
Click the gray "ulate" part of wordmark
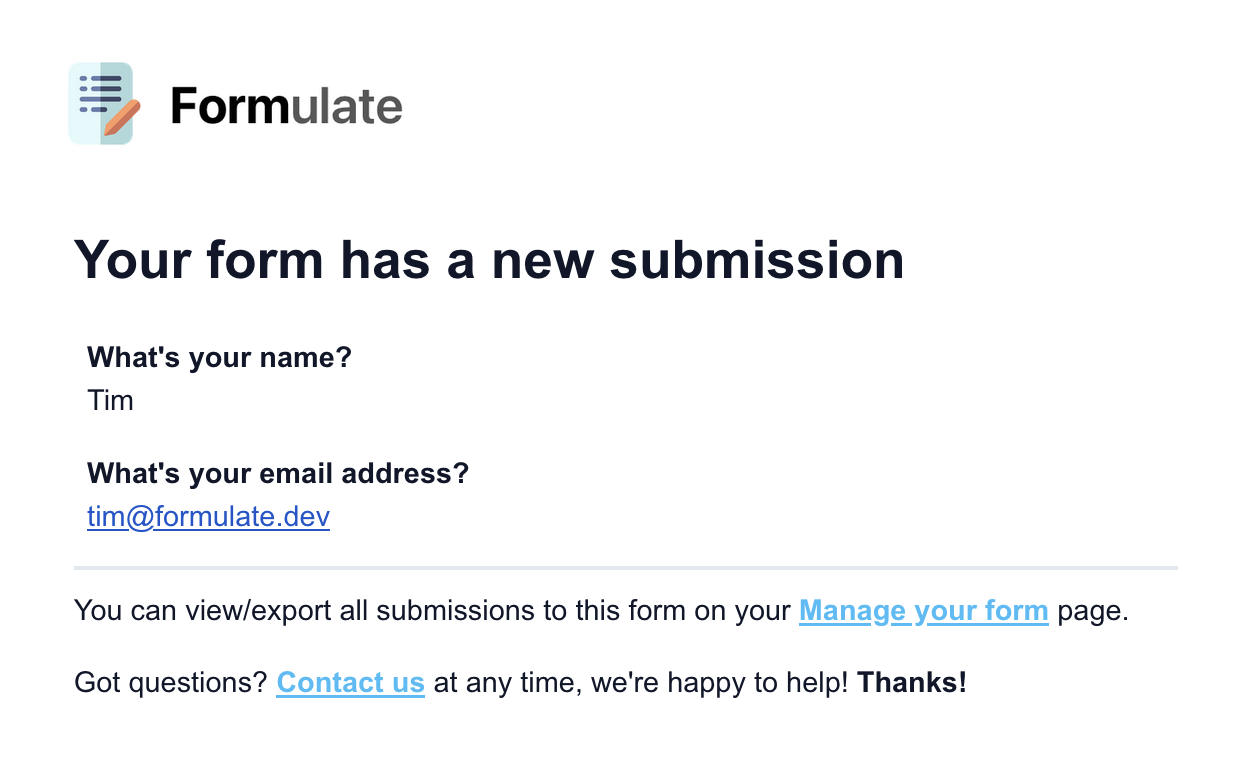[346, 105]
